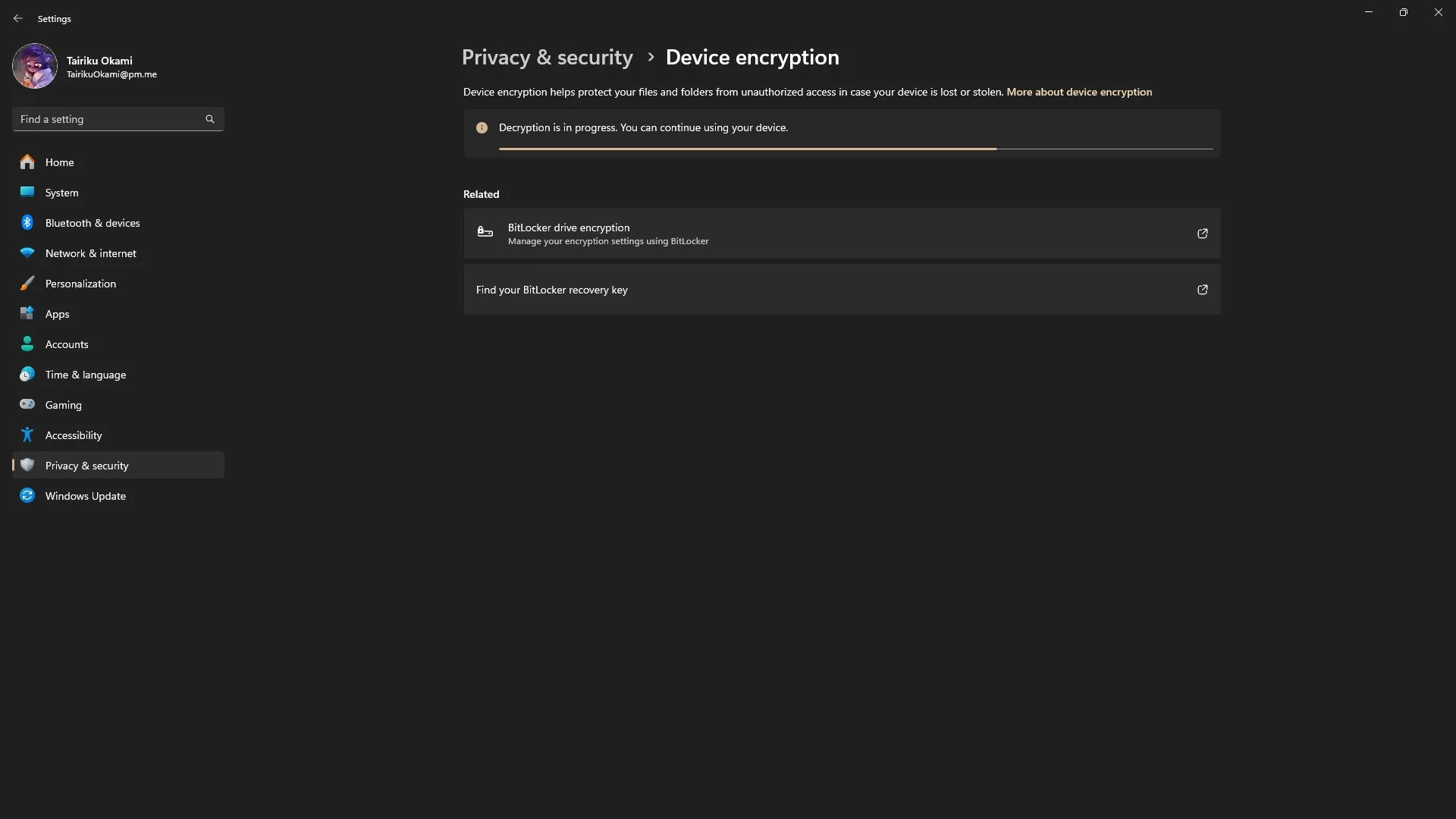Open Bluetooth & devices via its icon
Viewport: 1456px width, 819px height.
point(27,222)
